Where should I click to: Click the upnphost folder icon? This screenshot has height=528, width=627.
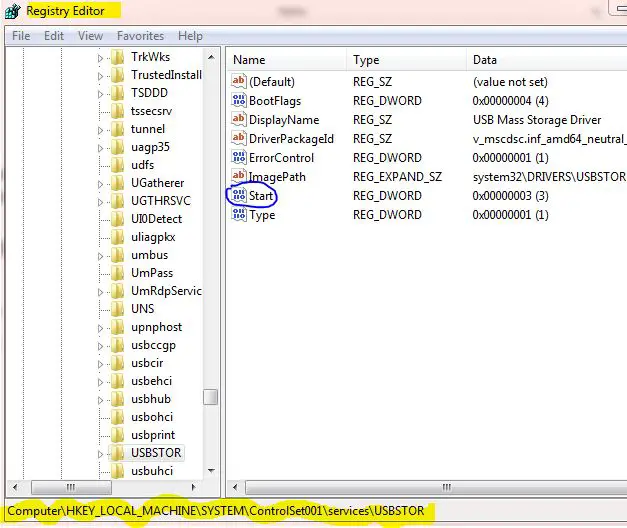(x=118, y=327)
